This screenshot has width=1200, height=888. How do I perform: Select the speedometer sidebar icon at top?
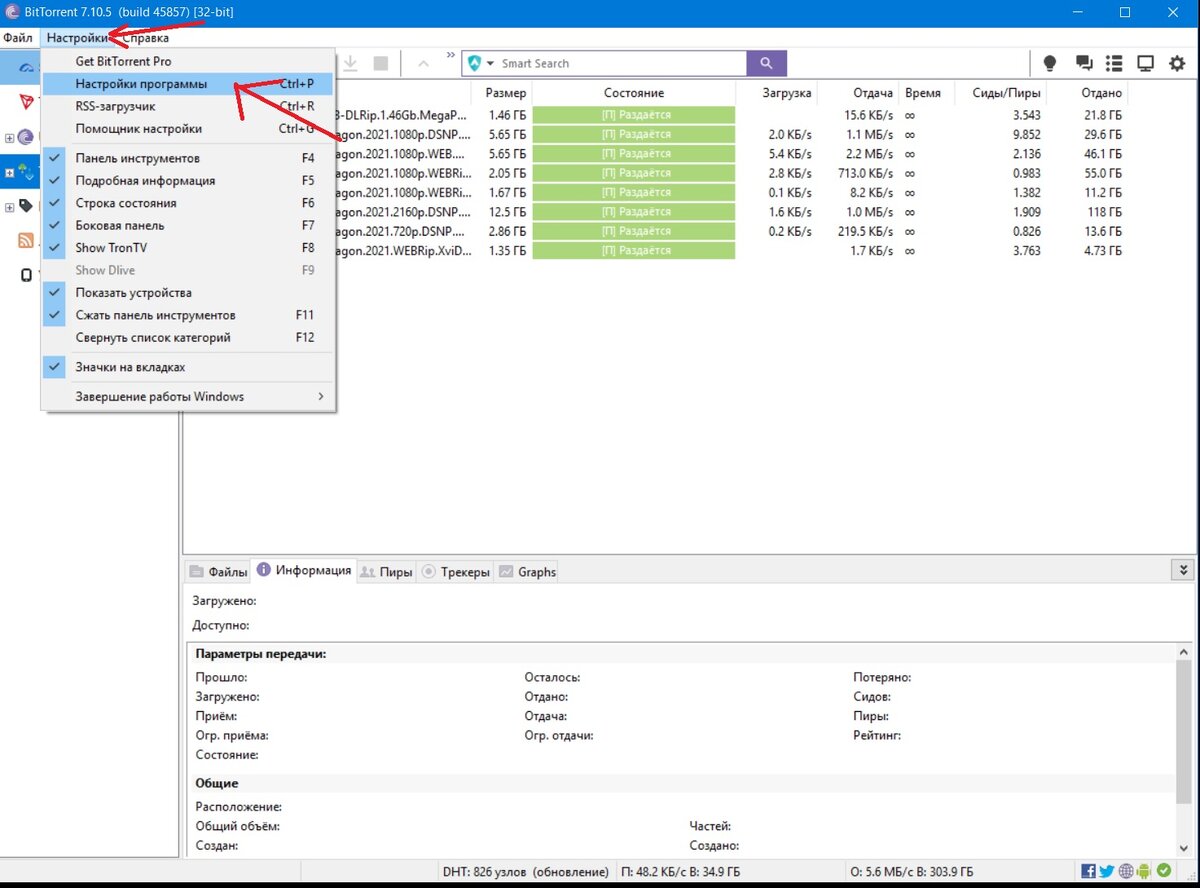(28, 67)
